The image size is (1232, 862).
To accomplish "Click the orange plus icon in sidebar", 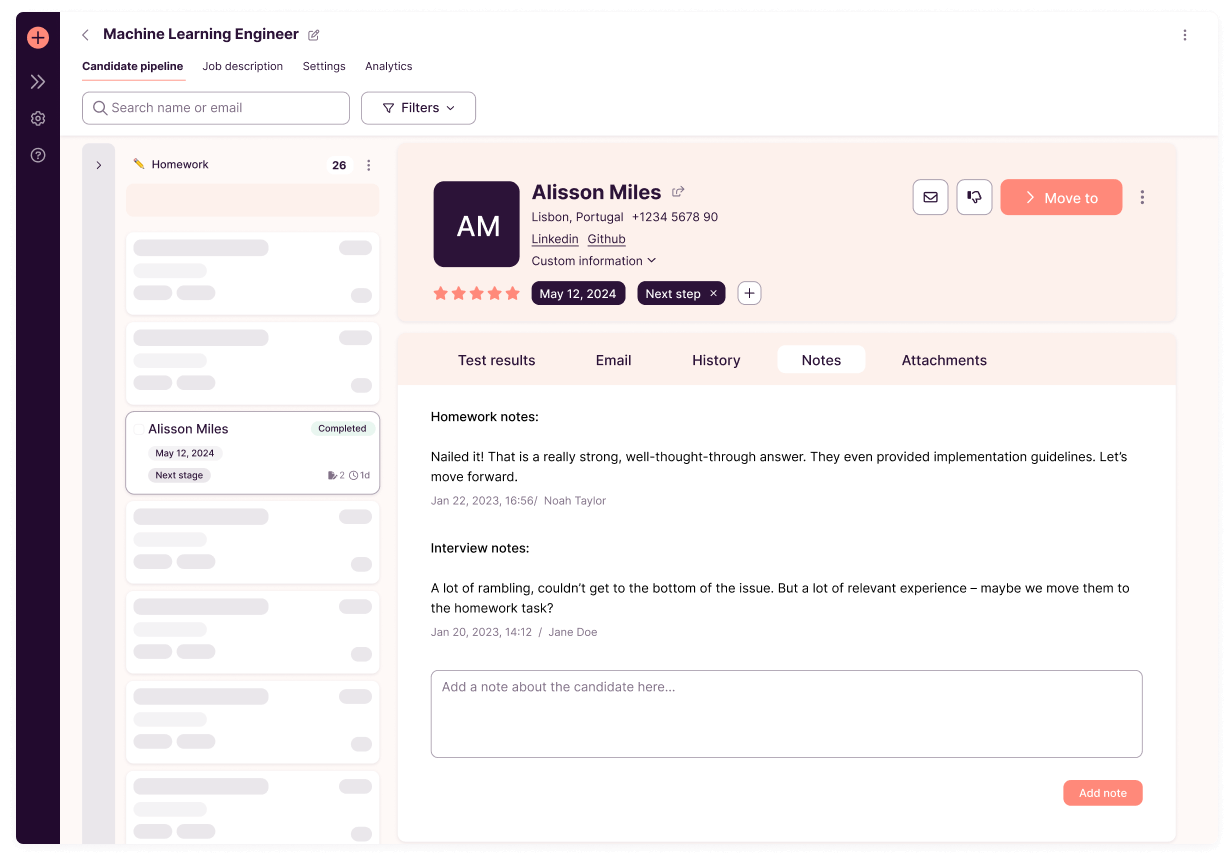I will [38, 38].
